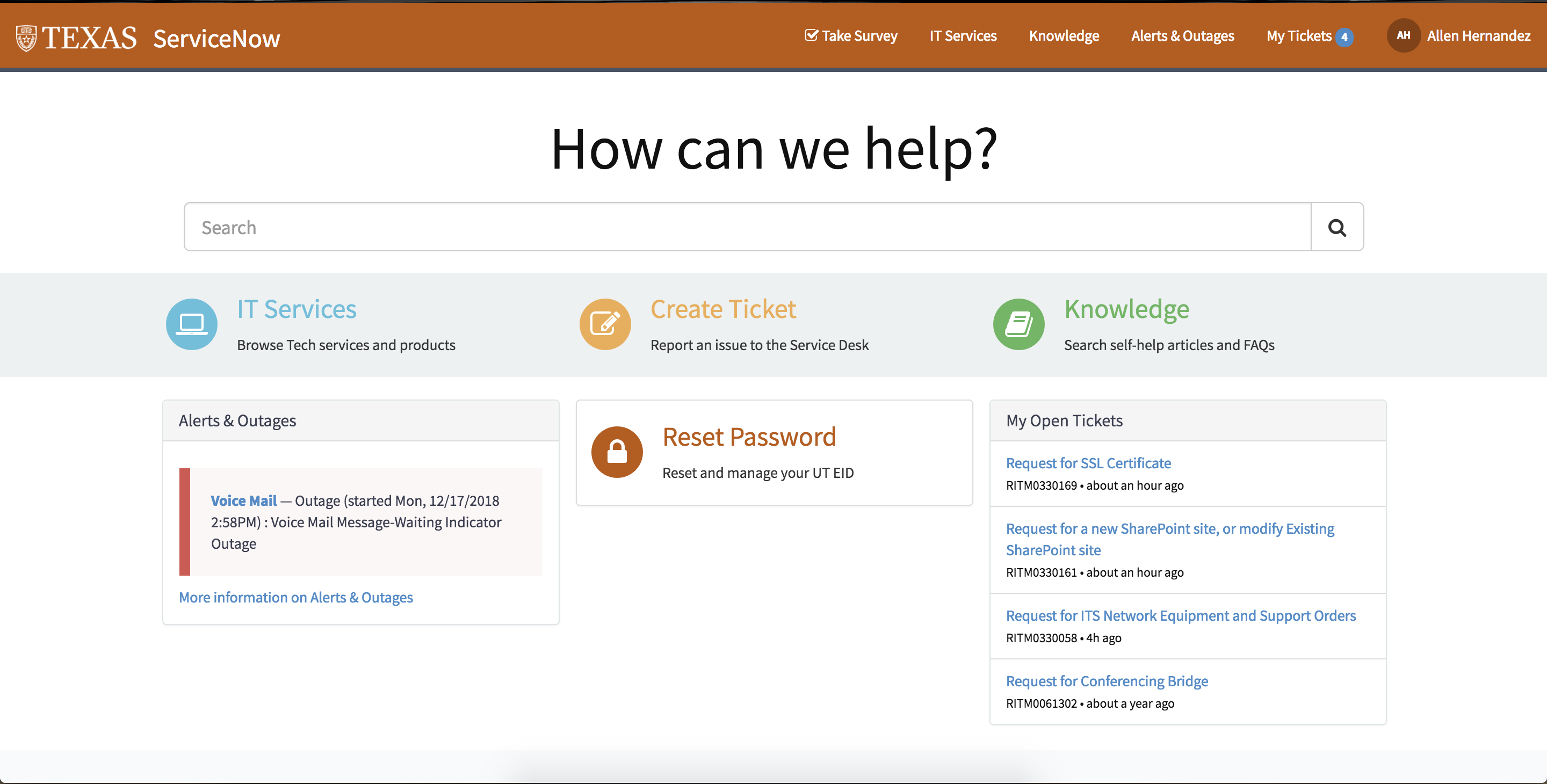
Task: Click the green Knowledge book icon
Action: [1018, 324]
